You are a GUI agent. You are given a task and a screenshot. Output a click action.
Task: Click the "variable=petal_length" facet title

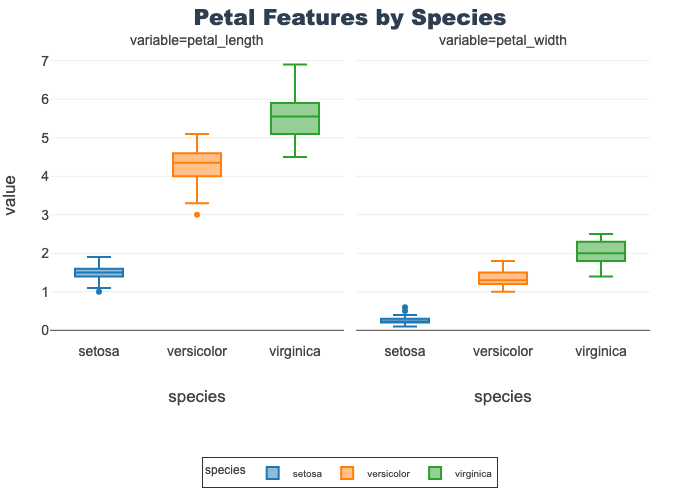(197, 41)
